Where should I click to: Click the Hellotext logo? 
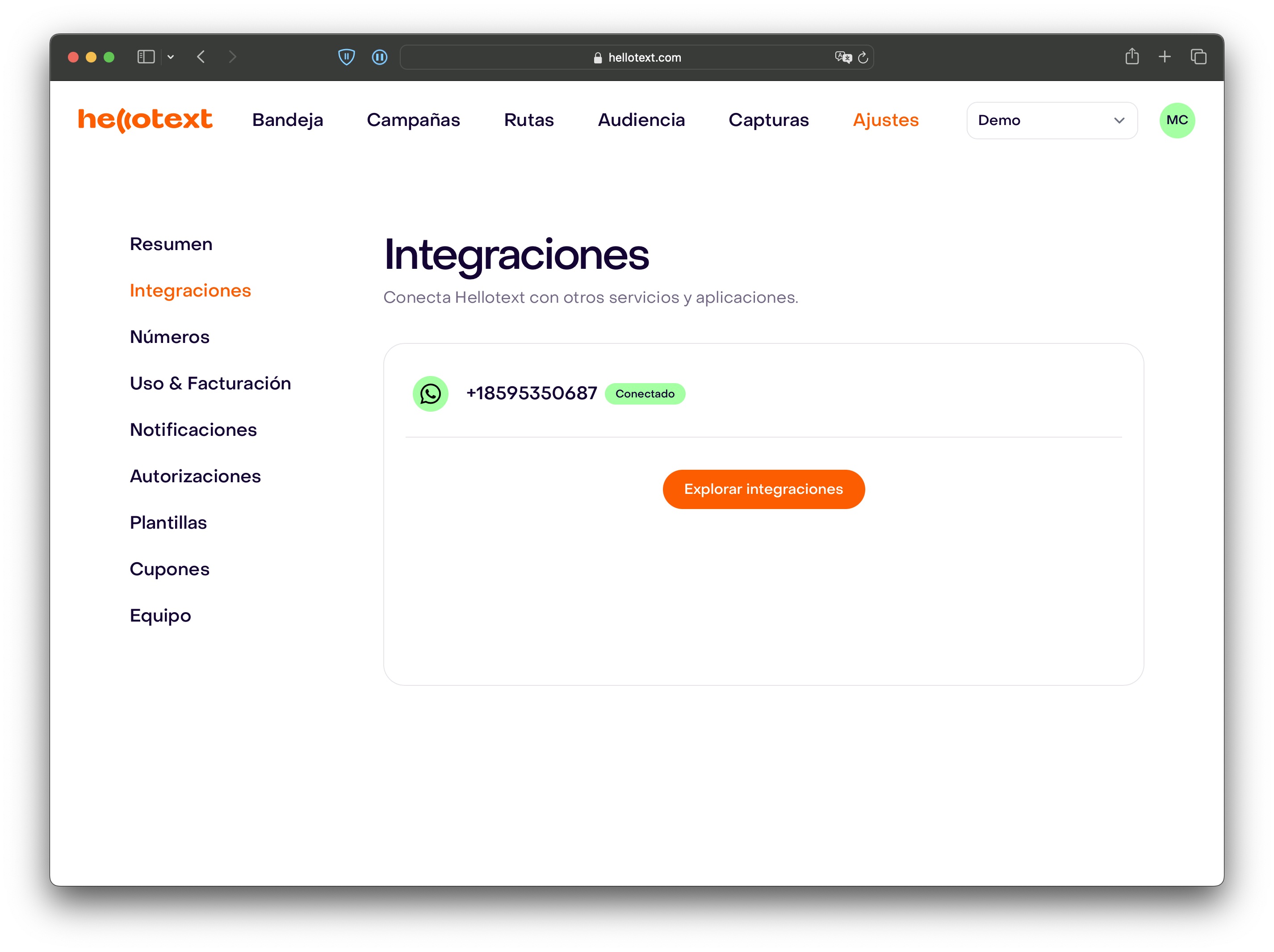[145, 120]
